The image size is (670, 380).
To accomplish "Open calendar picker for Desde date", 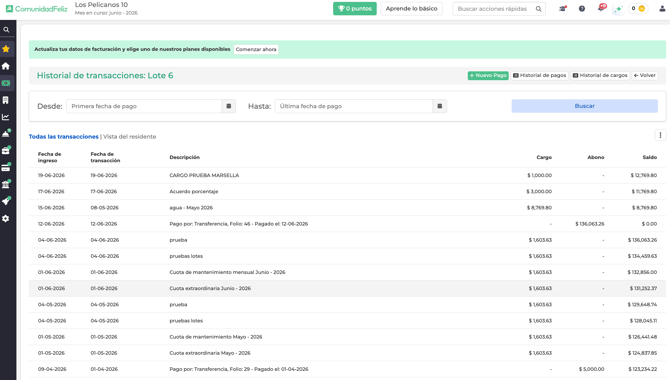I will point(229,106).
